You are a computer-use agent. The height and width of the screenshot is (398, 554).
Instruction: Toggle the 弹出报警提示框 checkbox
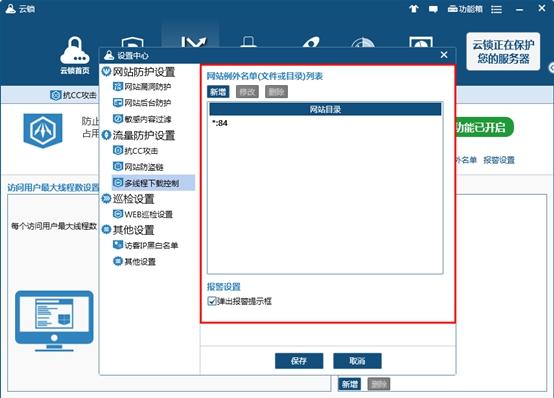[212, 301]
